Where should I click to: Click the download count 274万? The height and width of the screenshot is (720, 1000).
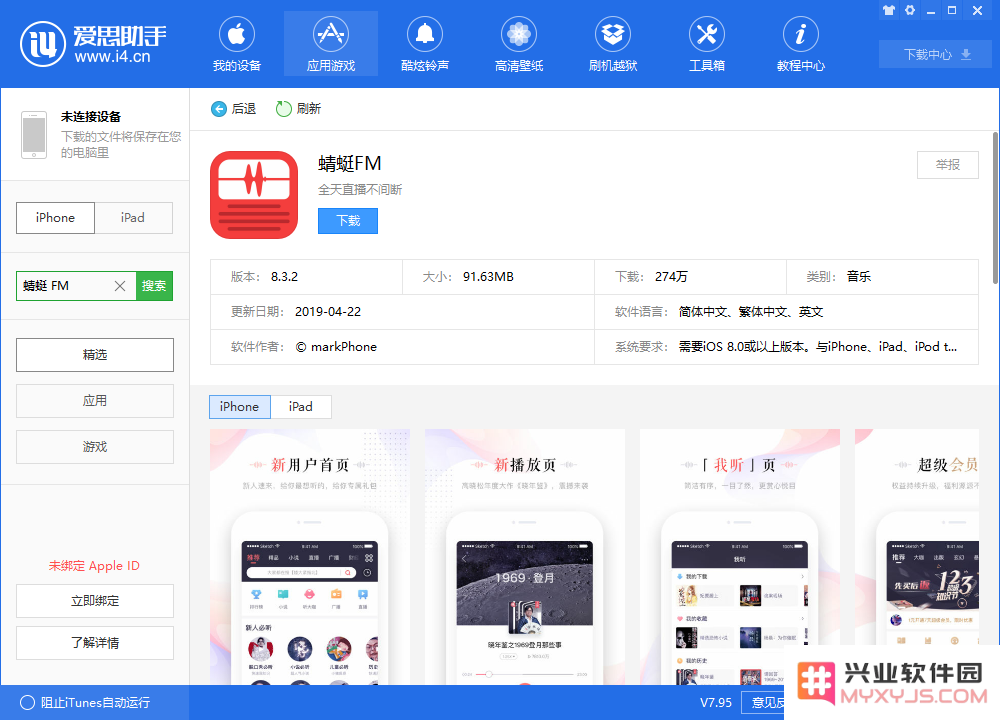(x=671, y=277)
